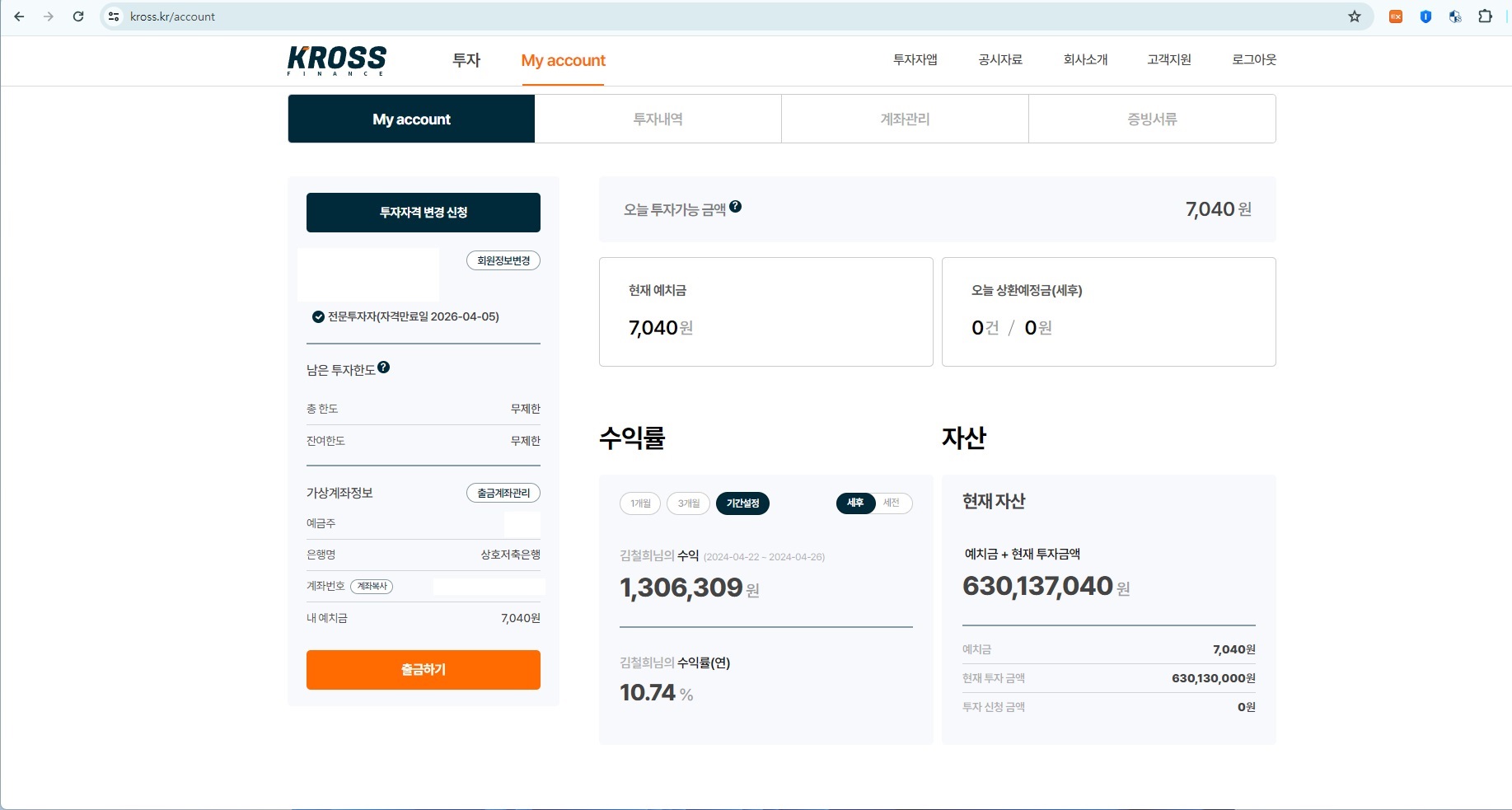The image size is (1512, 810).
Task: Open the Bitwarden shield extension icon
Action: 1425,16
